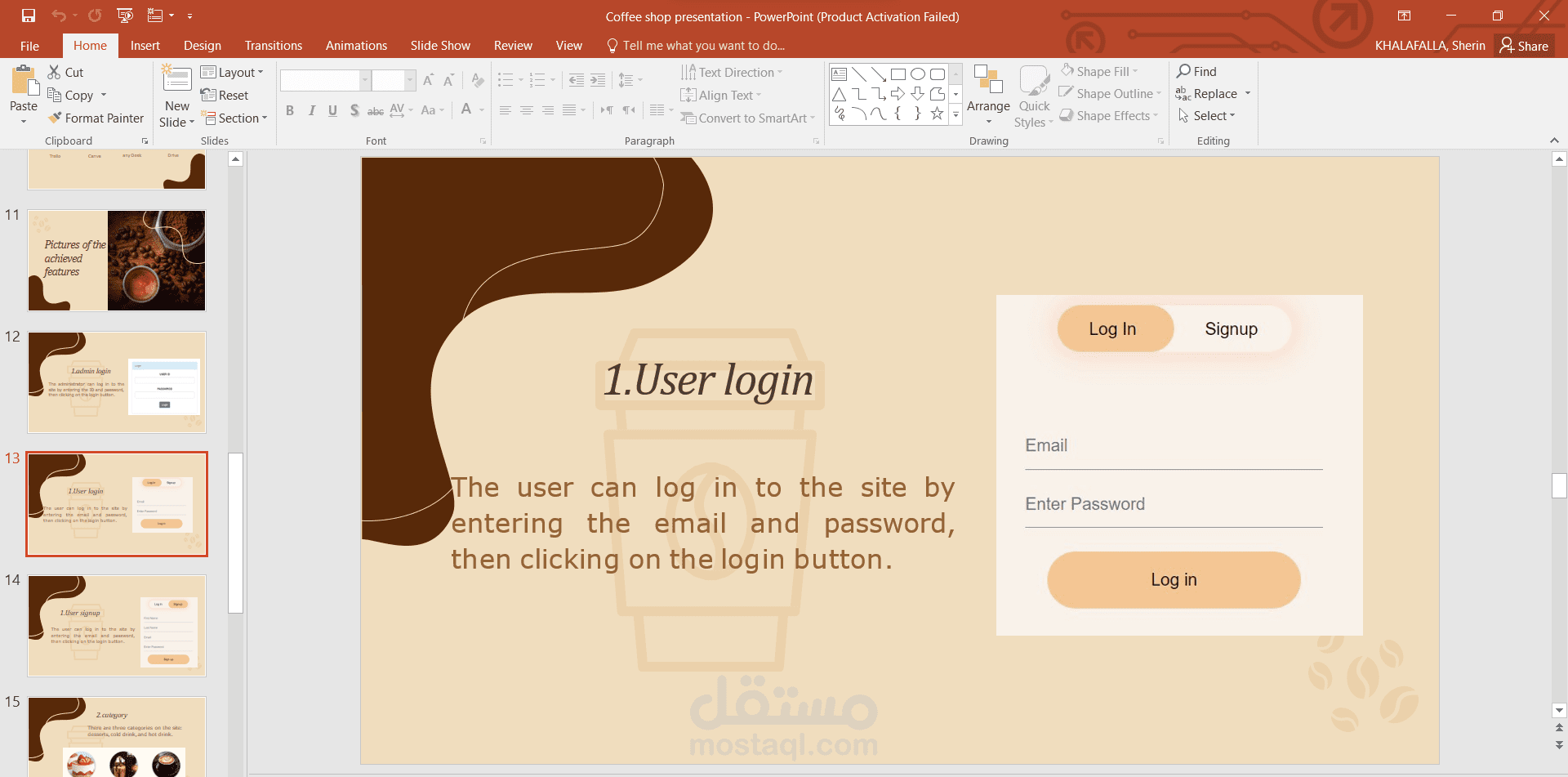Open the Font Color dropdown arrow
This screenshot has width=1568, height=777.
point(482,110)
